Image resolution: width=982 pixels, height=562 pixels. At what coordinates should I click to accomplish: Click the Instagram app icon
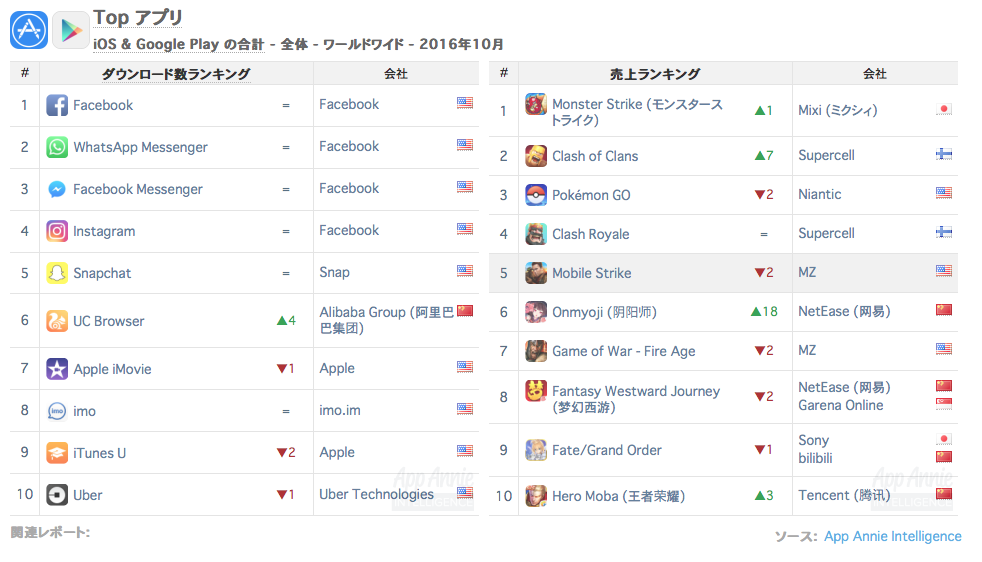click(57, 231)
